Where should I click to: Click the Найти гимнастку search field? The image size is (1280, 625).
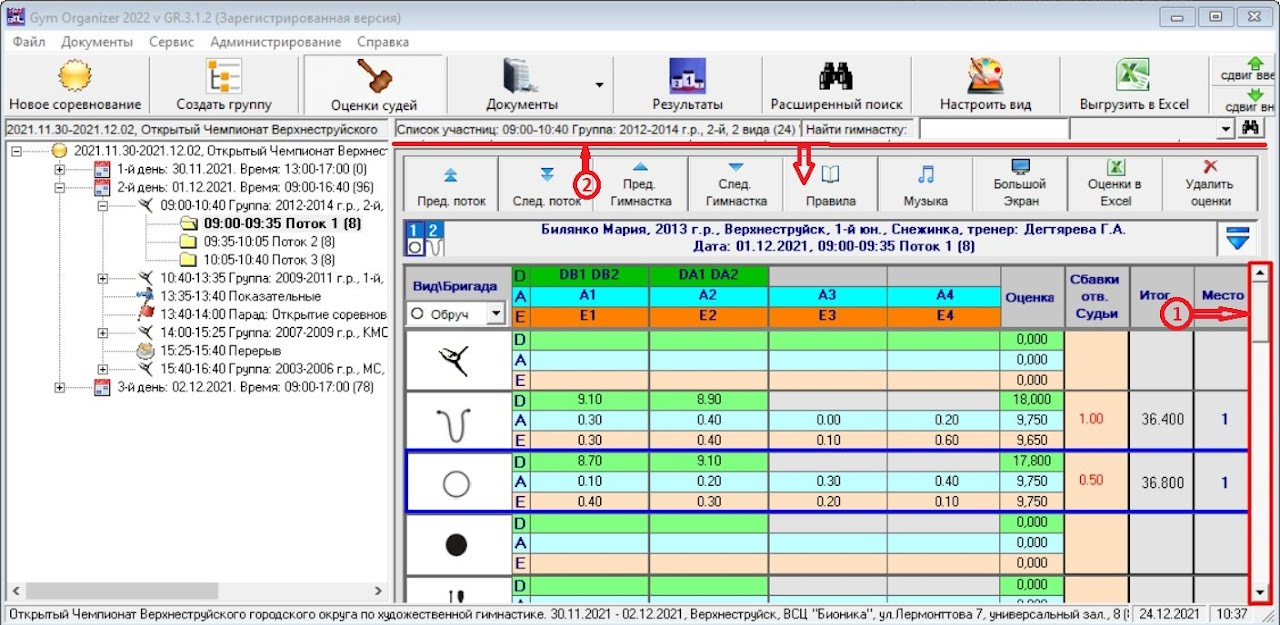tap(992, 129)
